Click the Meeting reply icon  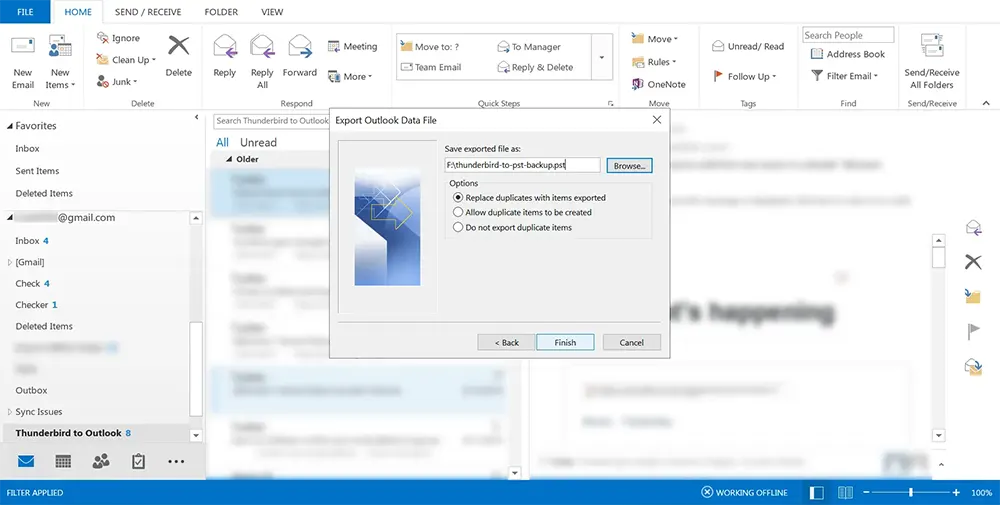coord(333,47)
